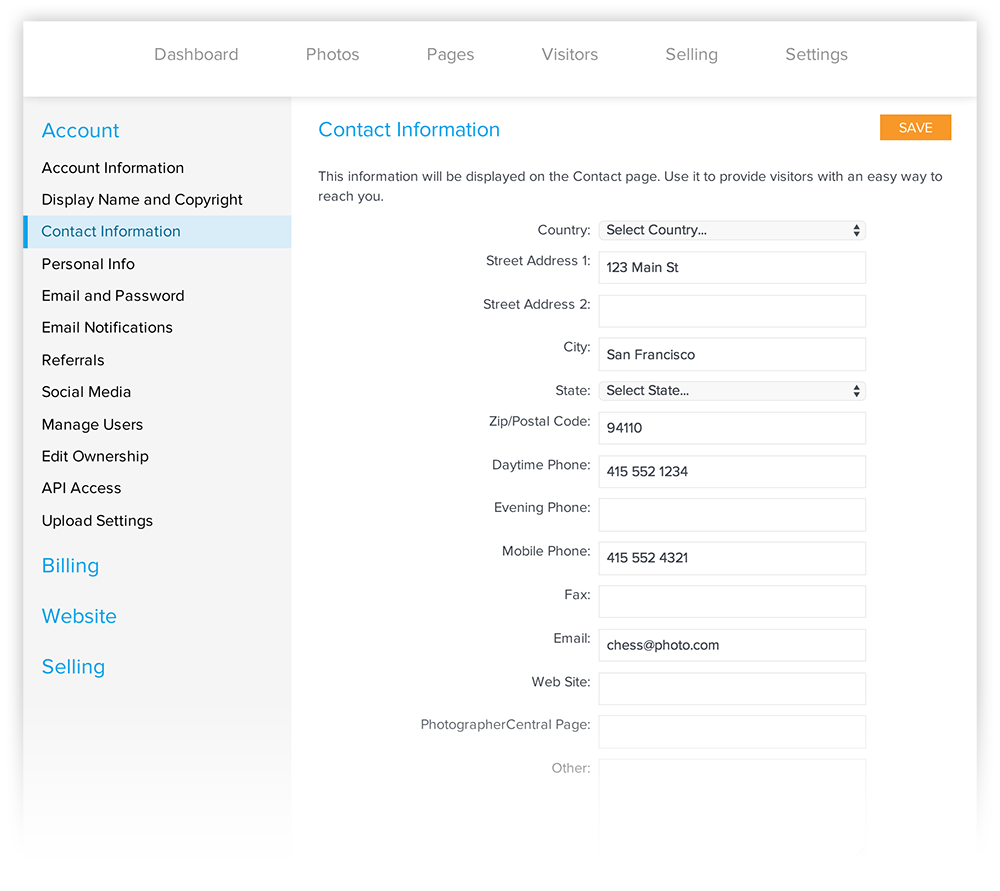Click the Mobile Phone field
The image size is (1000, 891).
pos(732,558)
